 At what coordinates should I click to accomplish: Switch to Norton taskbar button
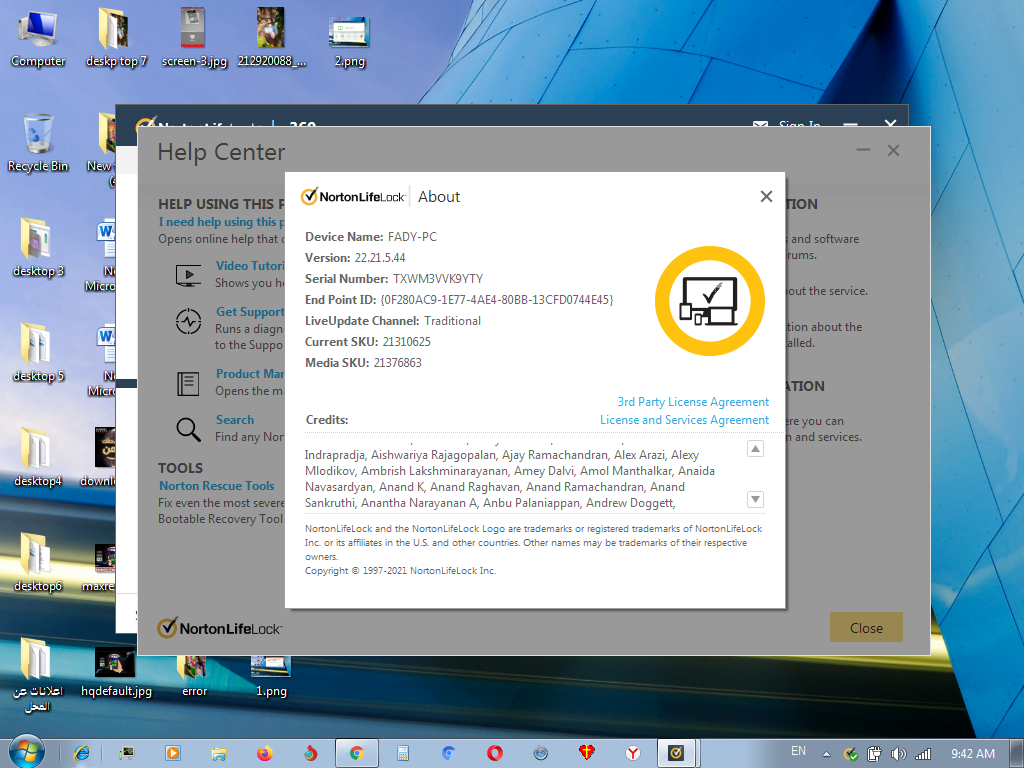tap(677, 753)
